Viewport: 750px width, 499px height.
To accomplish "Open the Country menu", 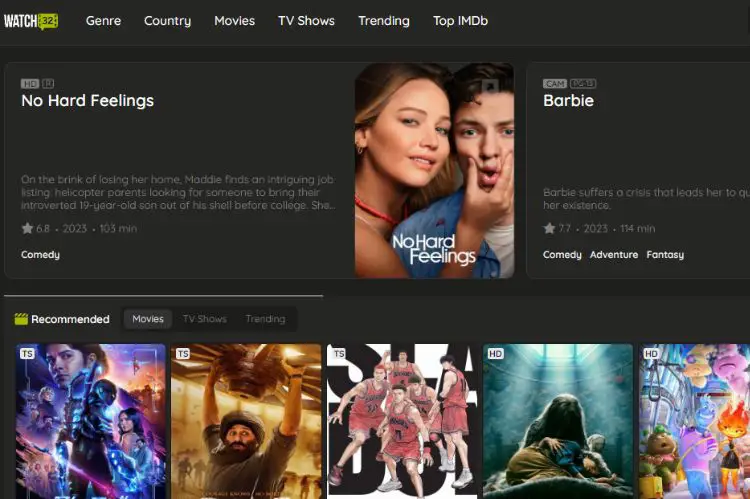I will [167, 21].
